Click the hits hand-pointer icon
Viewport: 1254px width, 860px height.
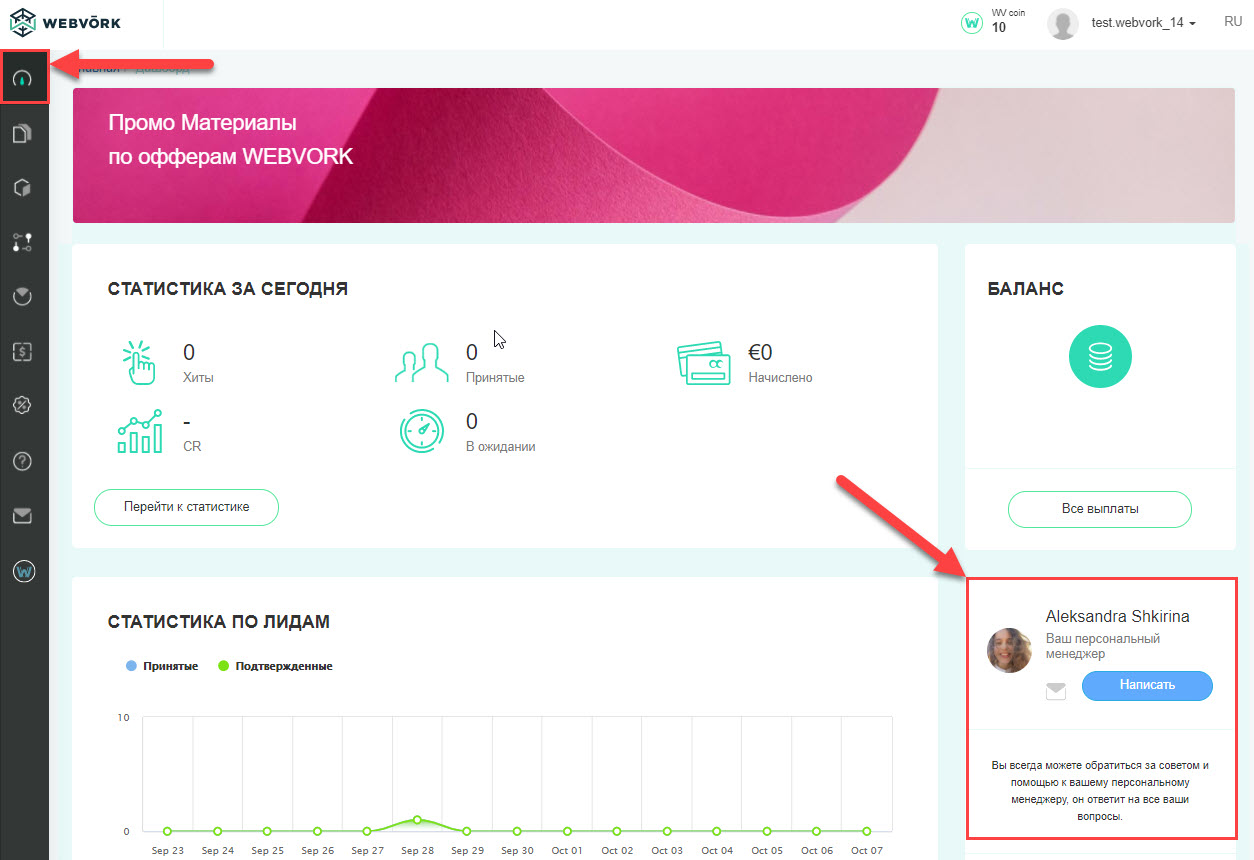coord(138,362)
